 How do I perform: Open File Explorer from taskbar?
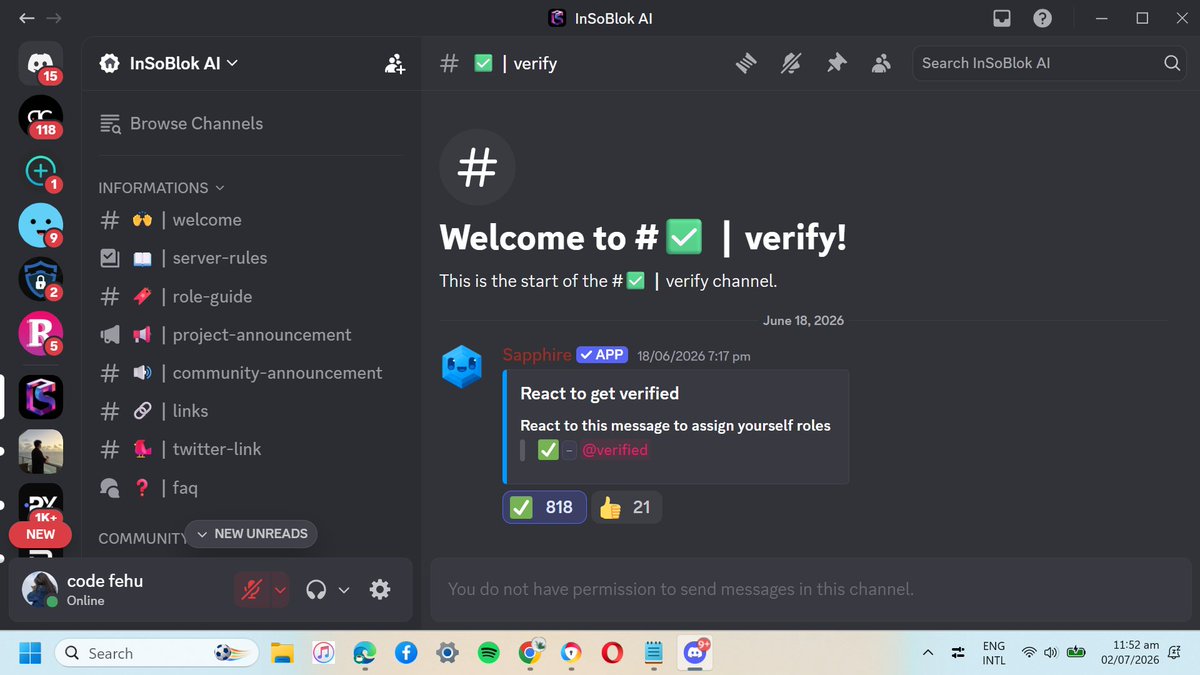point(282,653)
